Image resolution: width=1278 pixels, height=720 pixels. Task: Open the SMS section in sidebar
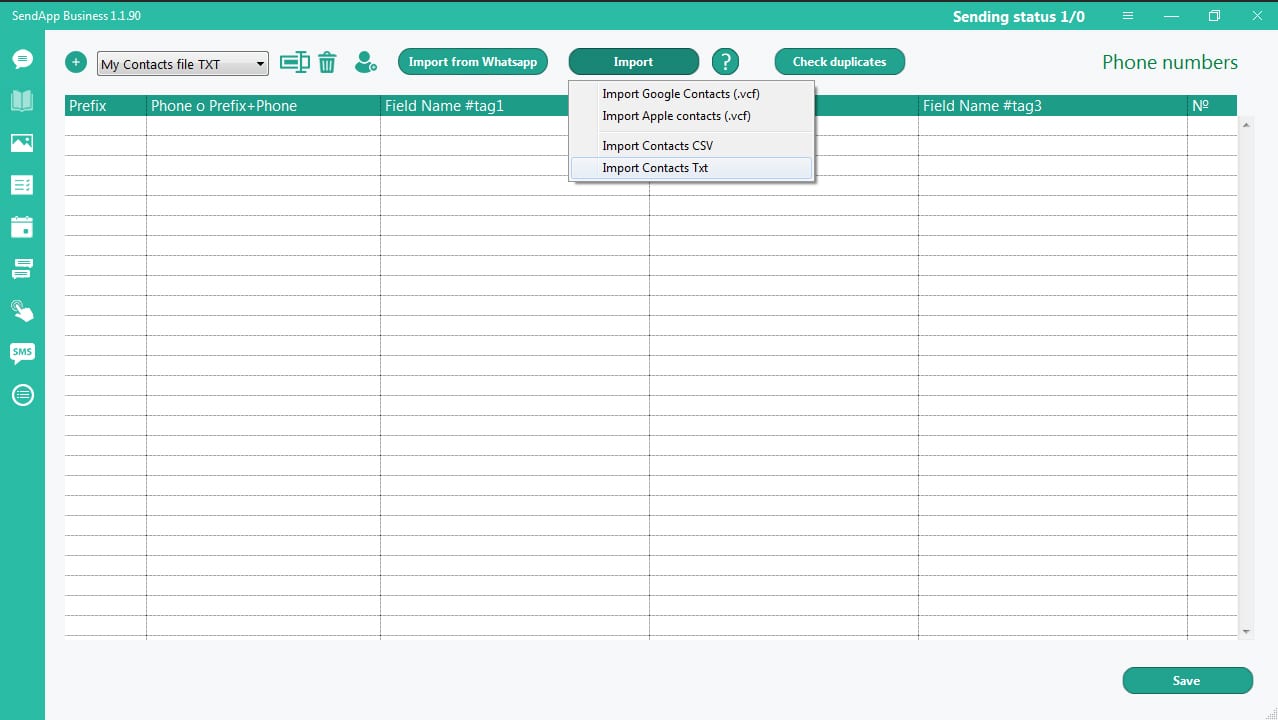pyautogui.click(x=22, y=352)
